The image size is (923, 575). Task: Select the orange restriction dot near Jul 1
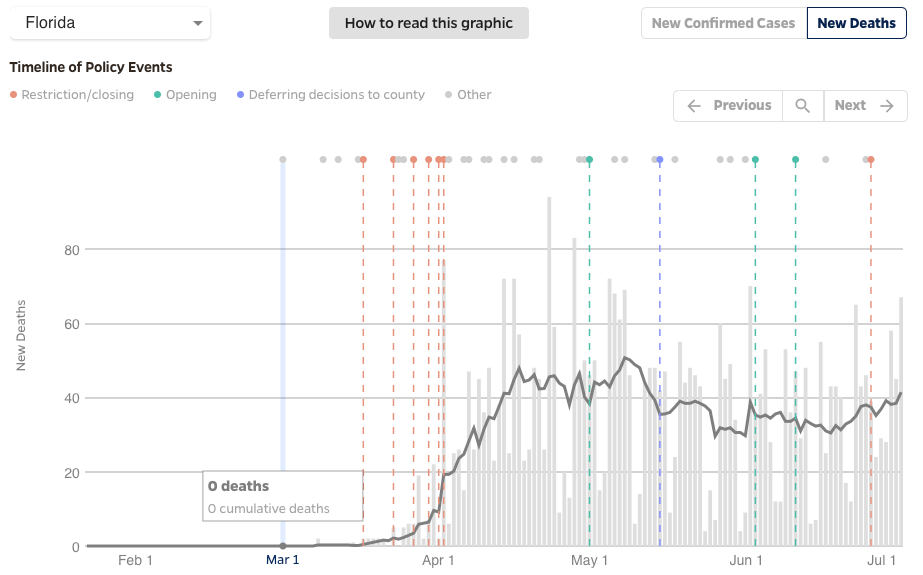pyautogui.click(x=871, y=160)
